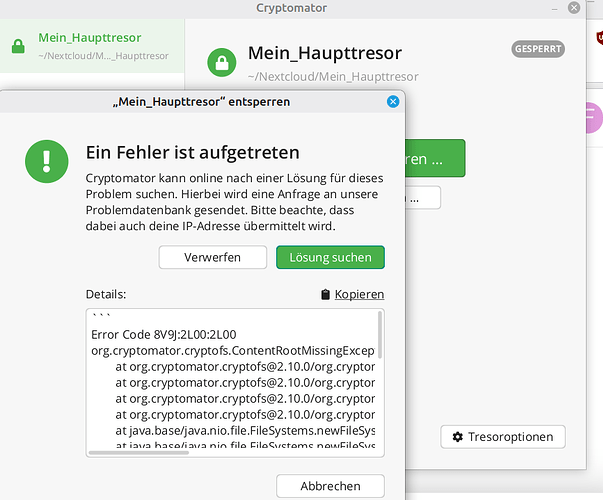This screenshot has width=603, height=500.
Task: Click the Lösung suchen button
Action: (330, 257)
